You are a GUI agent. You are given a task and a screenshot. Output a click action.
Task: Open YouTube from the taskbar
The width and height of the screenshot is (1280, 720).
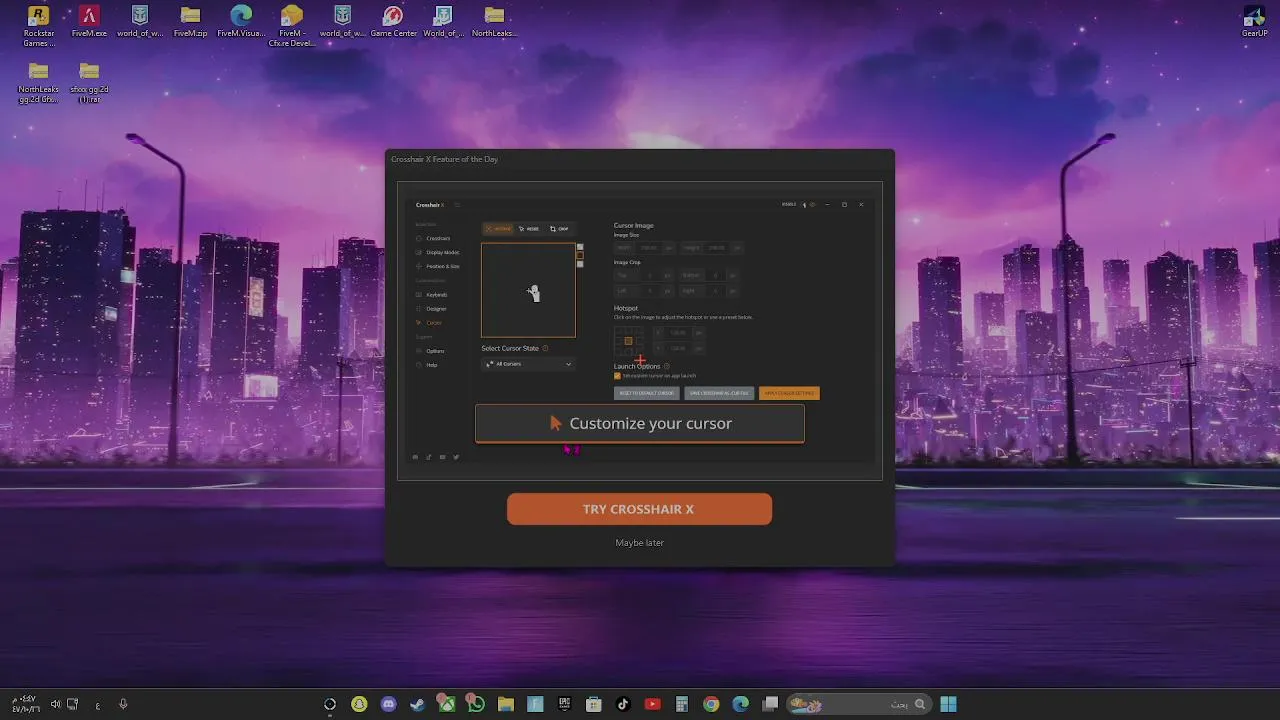click(x=652, y=704)
